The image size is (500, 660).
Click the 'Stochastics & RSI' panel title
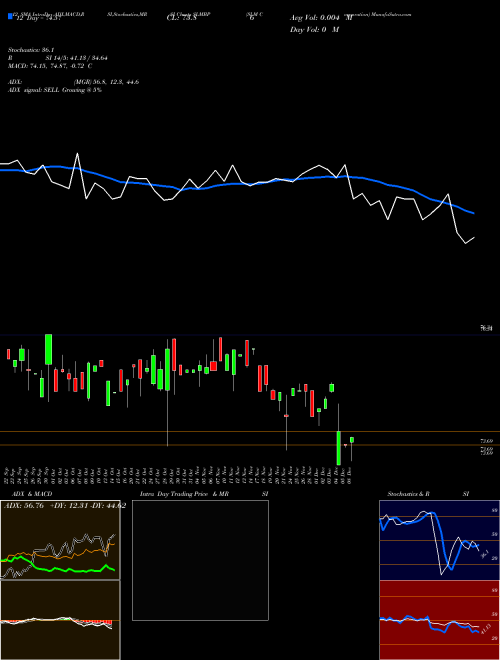(428, 494)
